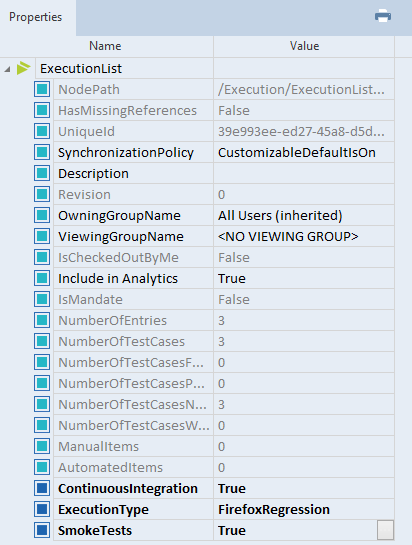Select the ContinuousIntegration True value cell
Screen dimensions: 412x545
[x=304, y=488]
